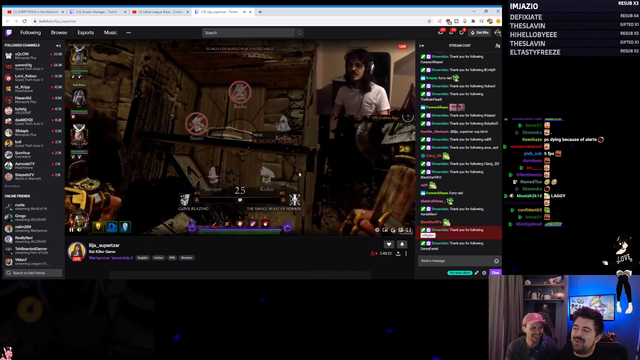Open the Esports page
Viewport: 640px width, 360px height.
pyautogui.click(x=86, y=33)
